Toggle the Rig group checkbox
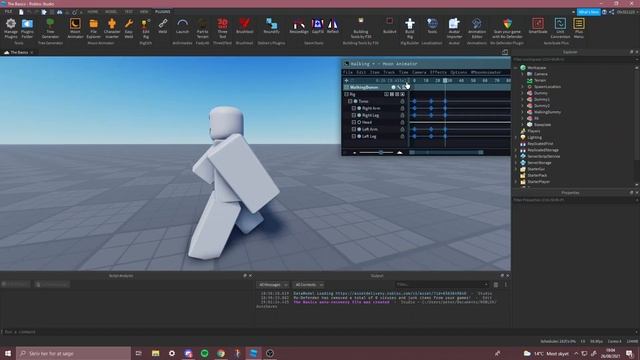 [x=347, y=94]
